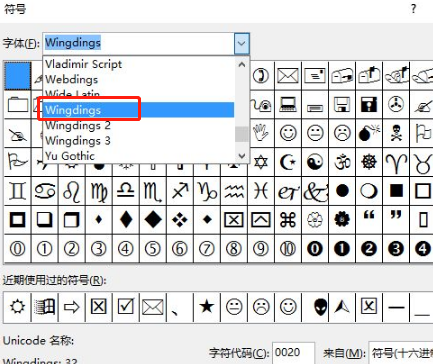
Task: Pick the envelope from recently used symbols
Action: pos(153,307)
